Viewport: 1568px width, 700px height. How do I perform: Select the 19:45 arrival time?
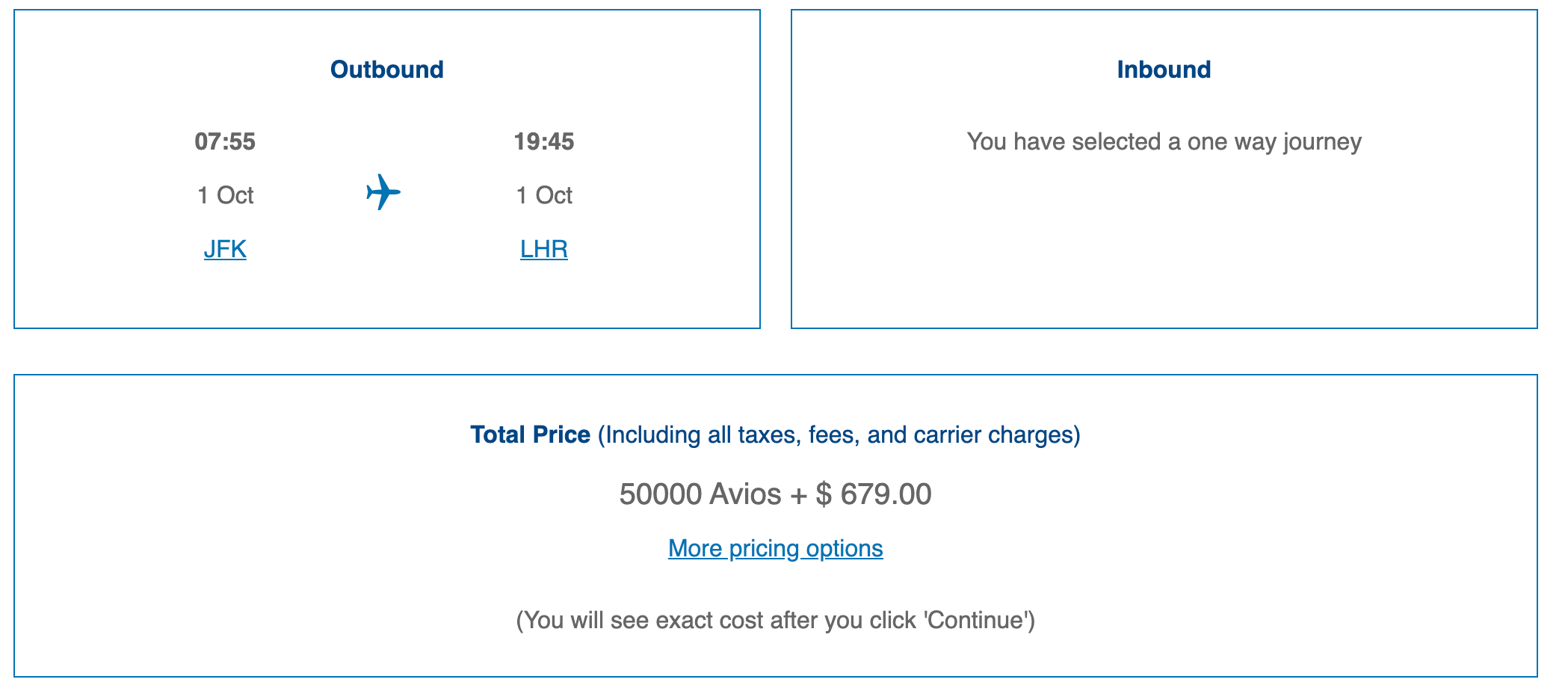click(x=543, y=141)
